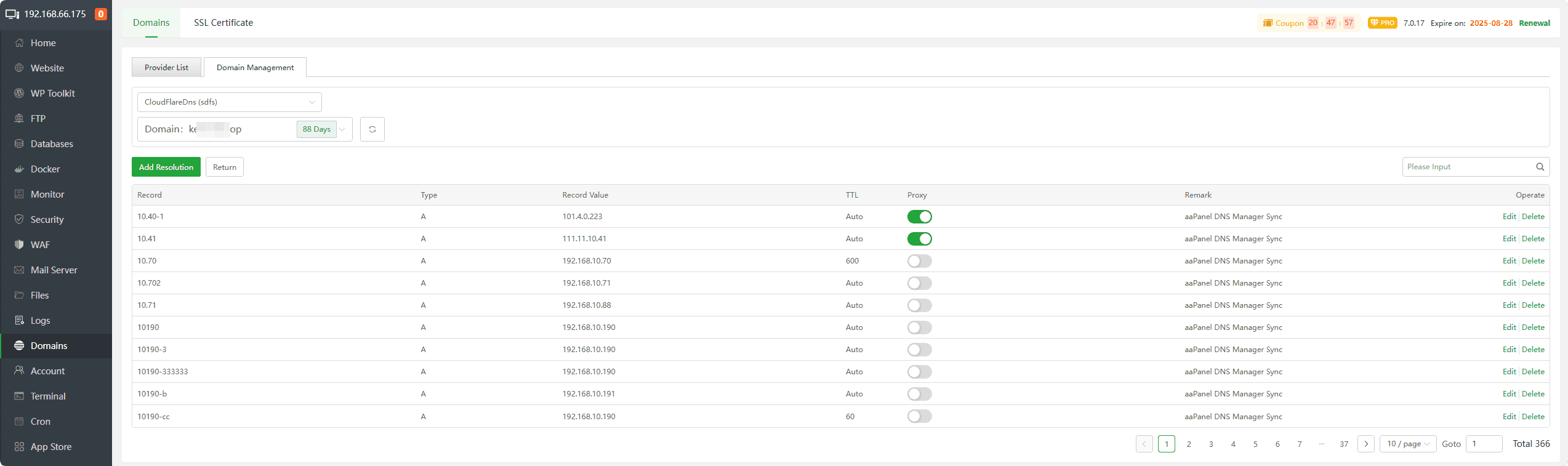Click the Docker whale icon
1568x466 pixels.
19,169
